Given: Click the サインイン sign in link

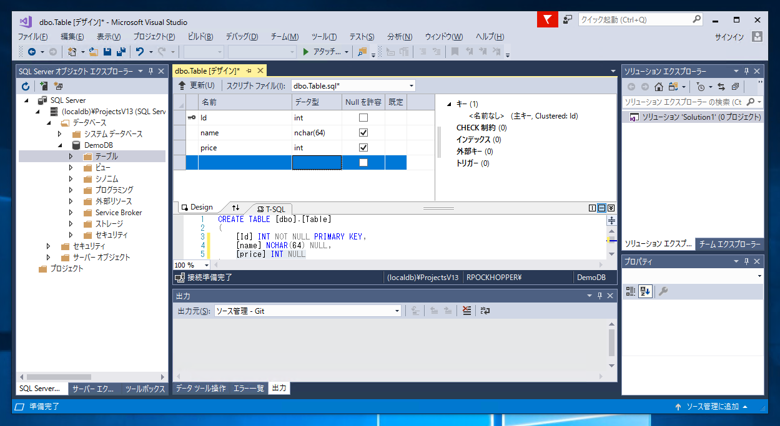Looking at the screenshot, I should pos(729,37).
